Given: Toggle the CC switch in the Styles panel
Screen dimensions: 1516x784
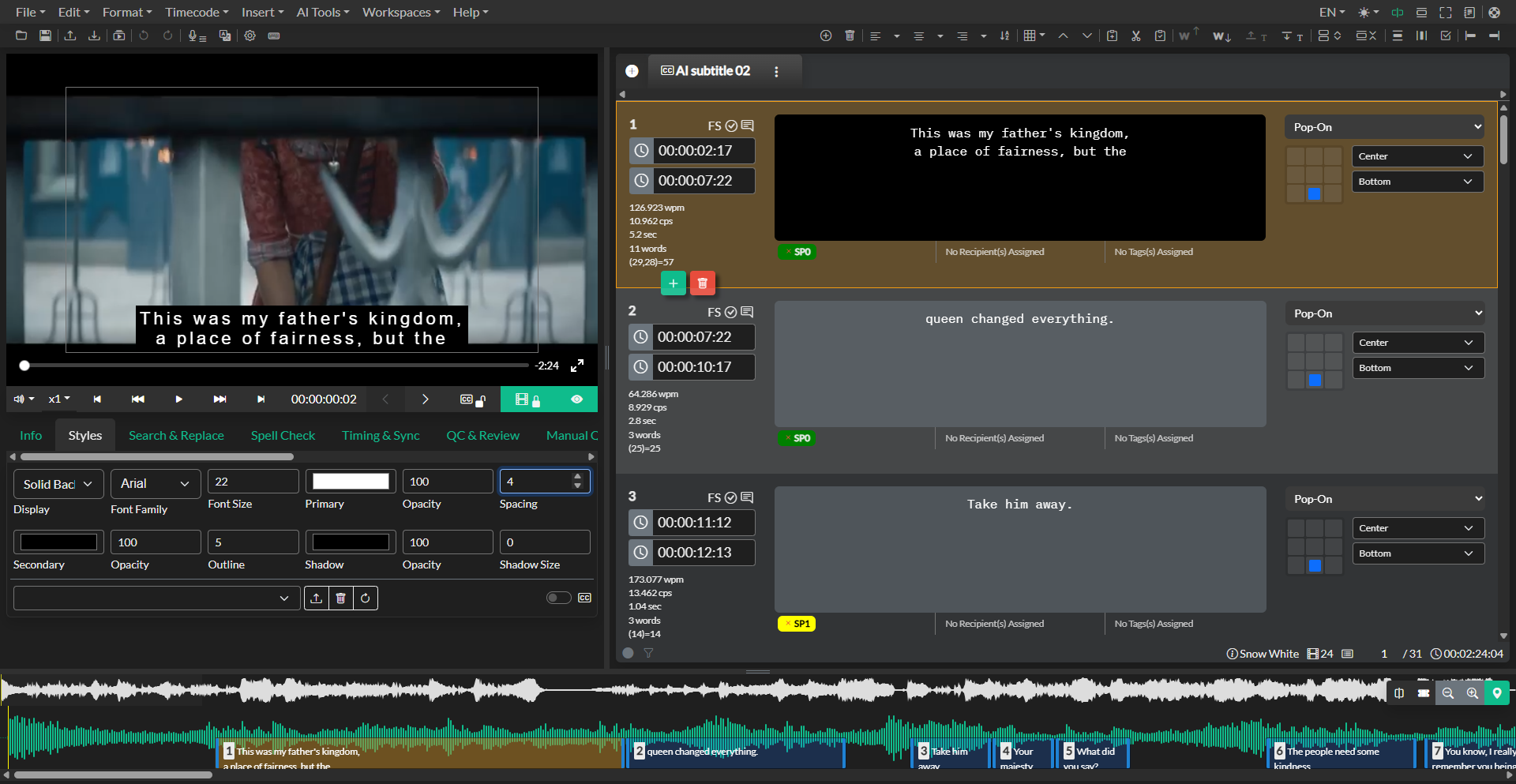Looking at the screenshot, I should tap(559, 598).
